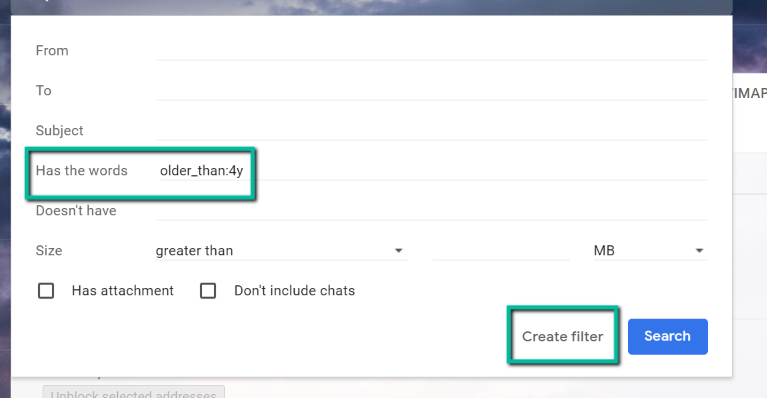
Task: Open the partially visible IMAP tab
Action: [750, 93]
